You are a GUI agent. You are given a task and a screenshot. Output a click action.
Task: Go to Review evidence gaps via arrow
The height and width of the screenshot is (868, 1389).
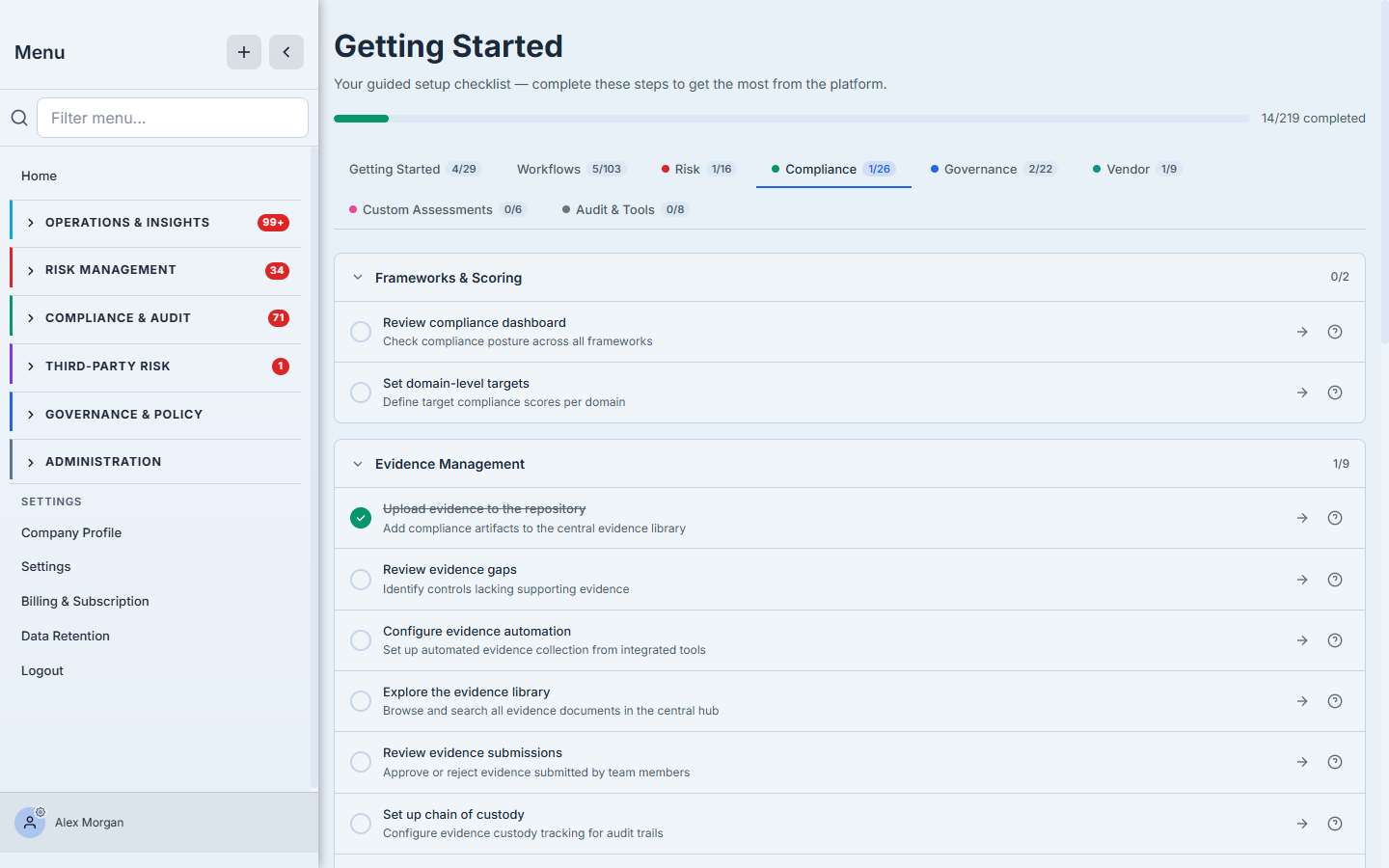pos(1302,580)
